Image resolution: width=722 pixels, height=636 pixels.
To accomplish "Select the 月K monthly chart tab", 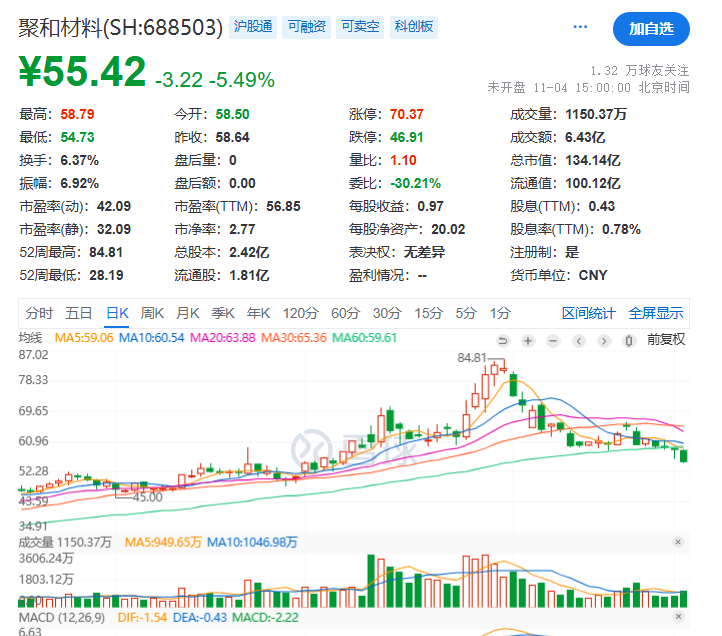I will pos(187,313).
